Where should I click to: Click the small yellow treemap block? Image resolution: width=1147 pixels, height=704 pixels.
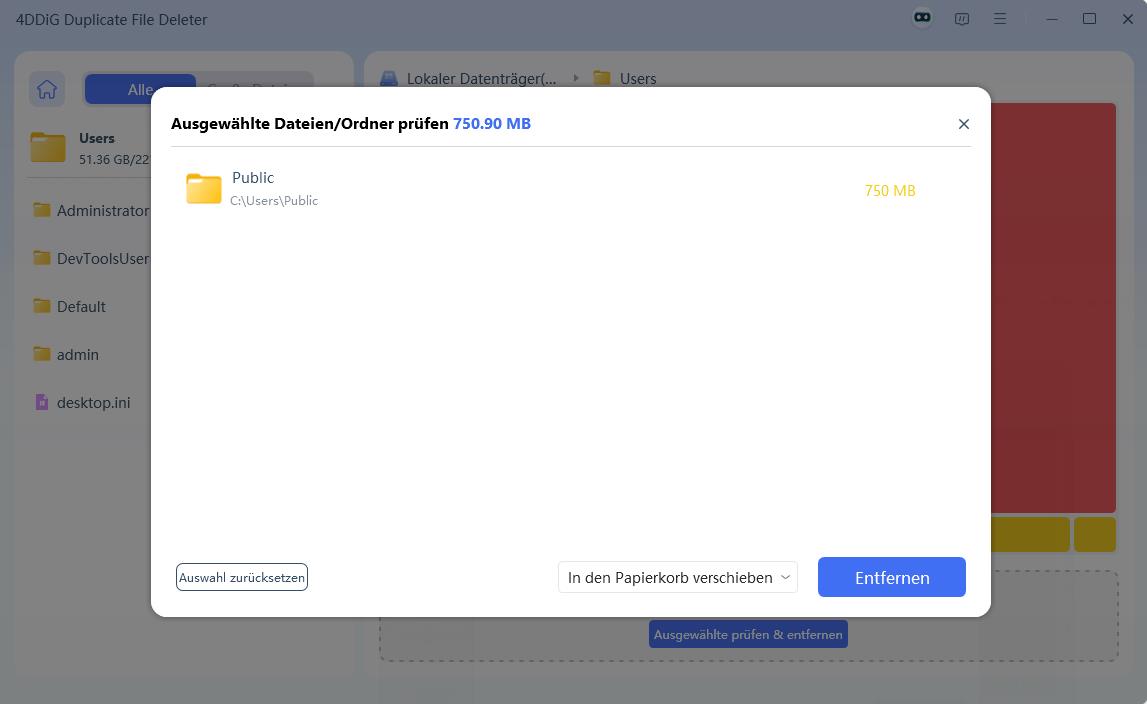click(1094, 534)
